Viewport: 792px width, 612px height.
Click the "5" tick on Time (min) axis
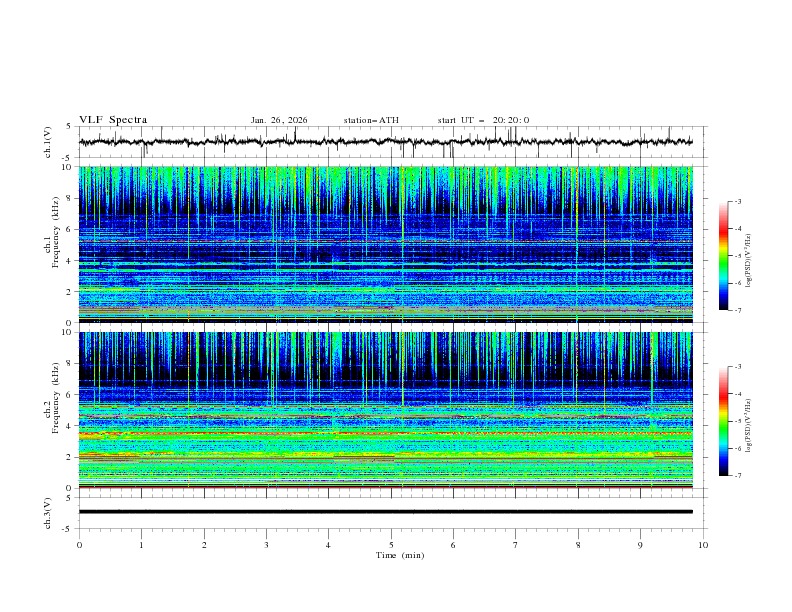pos(391,545)
